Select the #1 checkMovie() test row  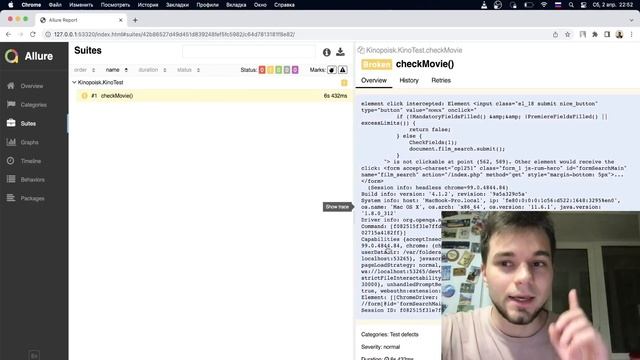coord(214,96)
